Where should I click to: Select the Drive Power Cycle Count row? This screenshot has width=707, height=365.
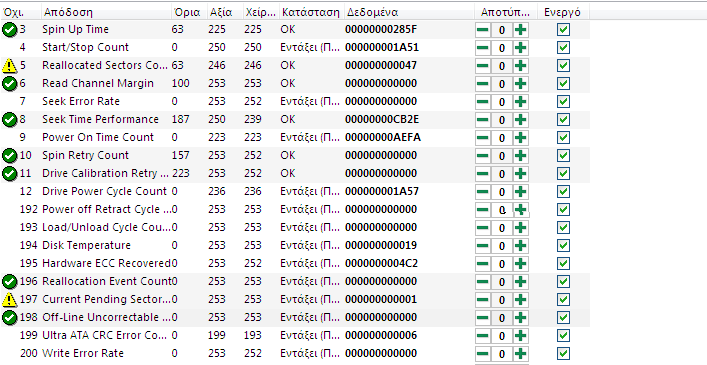(295, 192)
